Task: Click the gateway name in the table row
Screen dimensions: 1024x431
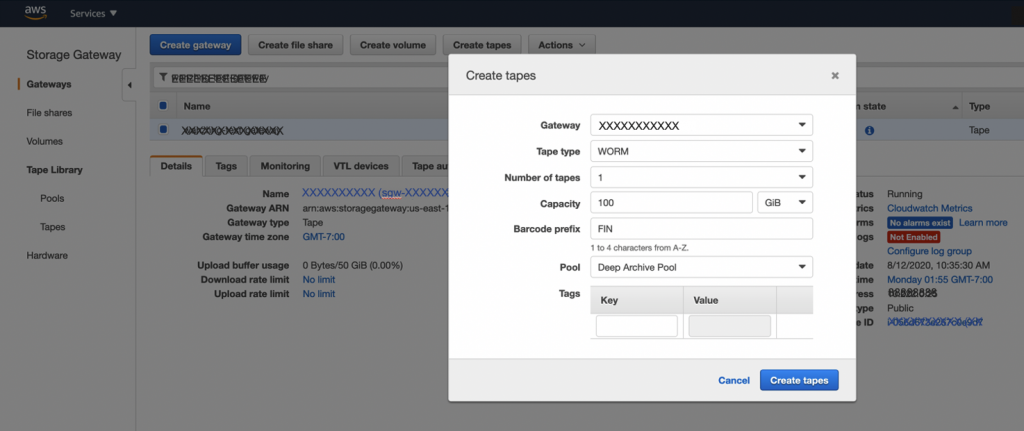Action: [x=232, y=130]
